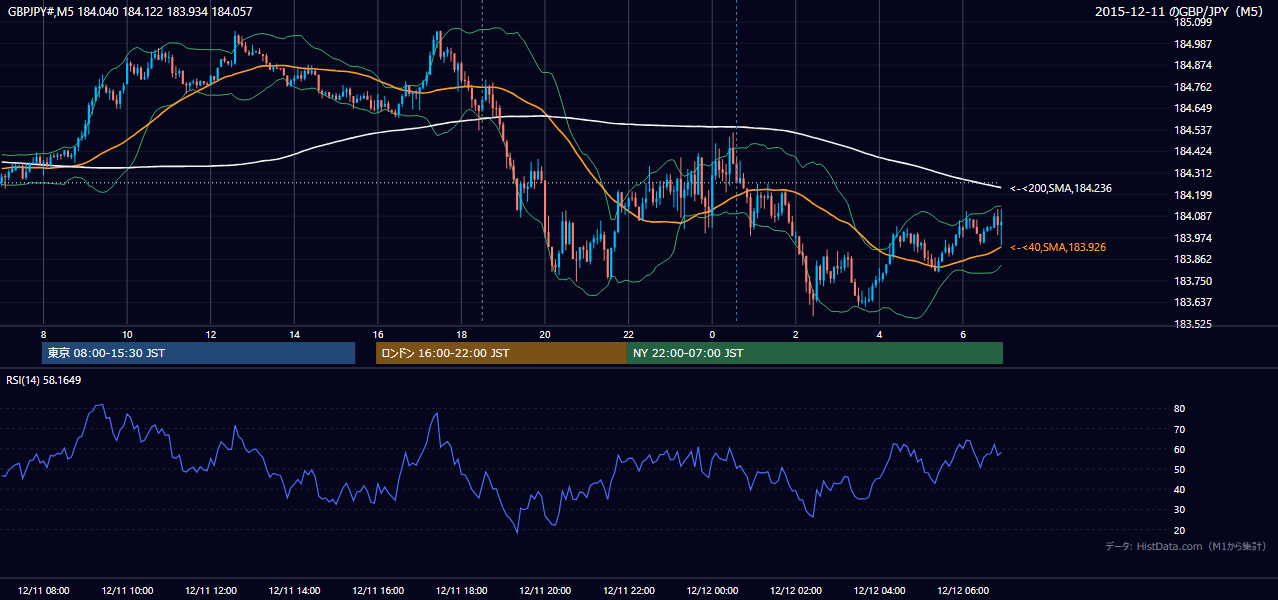Screen dimensions: 1278x600
Task: Click the 12/12 00:00 time label
Action: pos(712,591)
